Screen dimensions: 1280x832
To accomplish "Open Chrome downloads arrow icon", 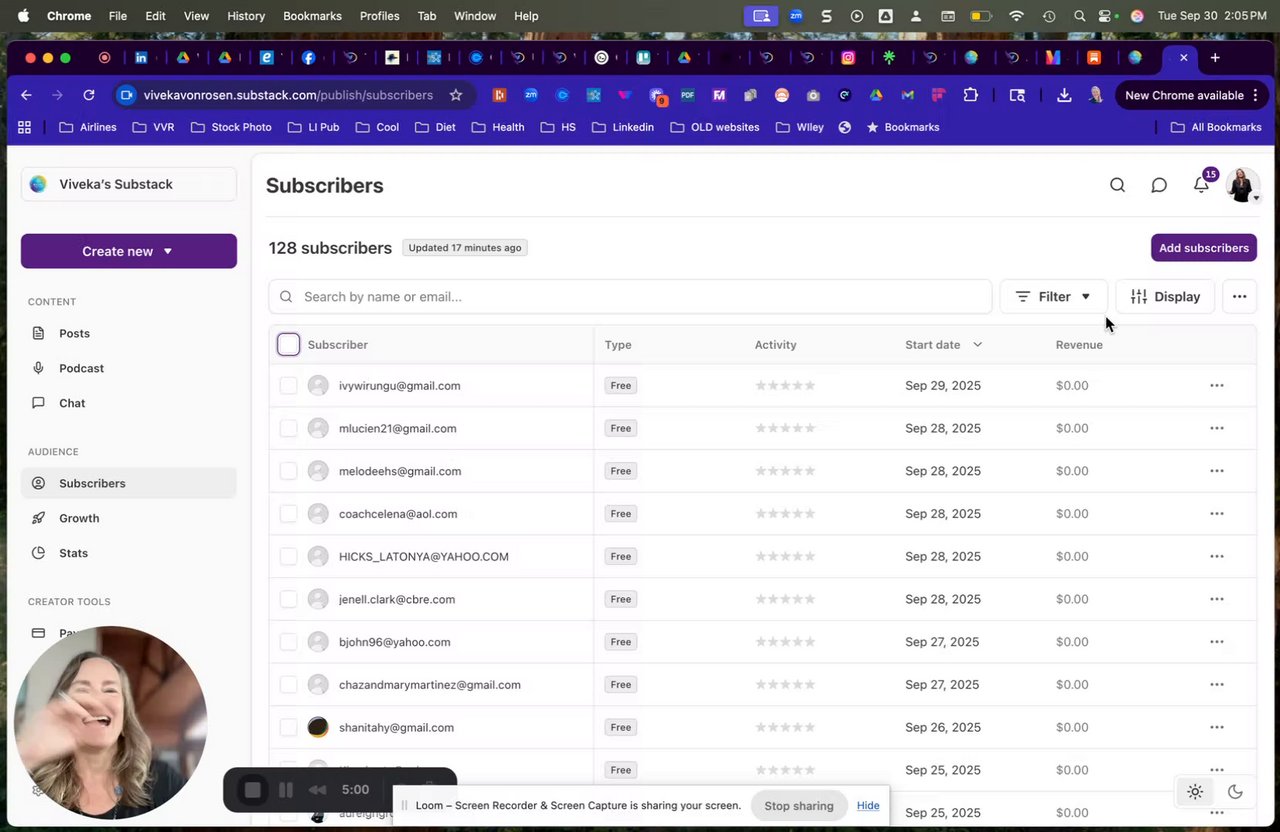I will click(x=1064, y=95).
